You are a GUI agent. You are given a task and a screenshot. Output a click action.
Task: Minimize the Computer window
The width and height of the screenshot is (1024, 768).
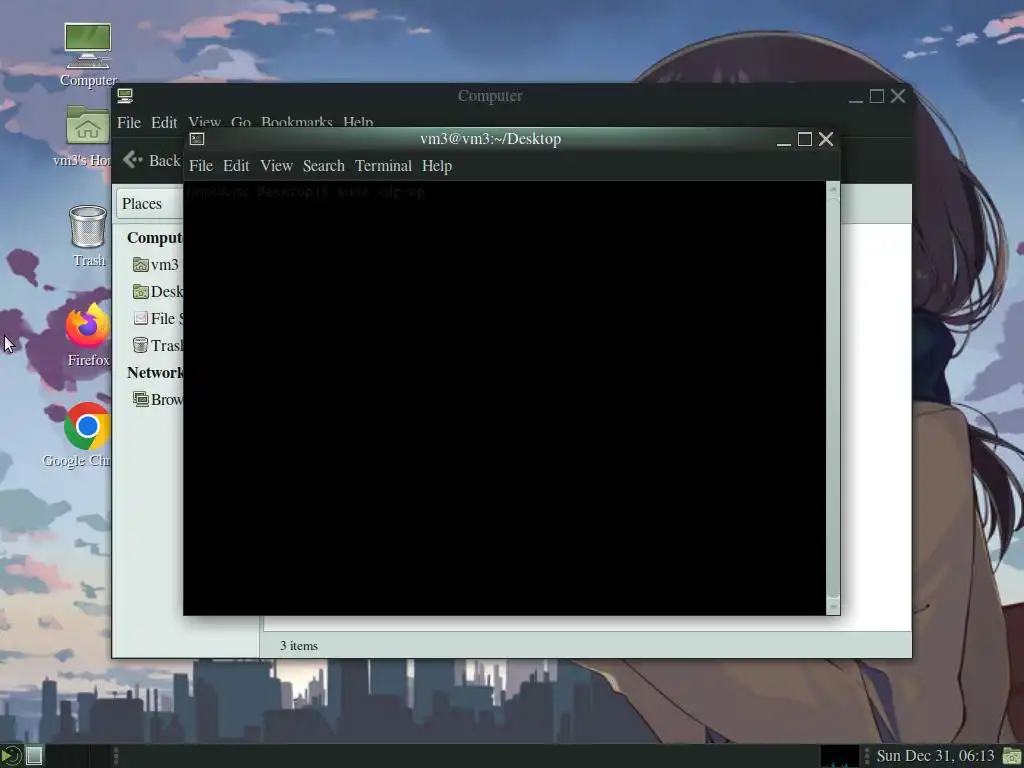[x=856, y=97]
